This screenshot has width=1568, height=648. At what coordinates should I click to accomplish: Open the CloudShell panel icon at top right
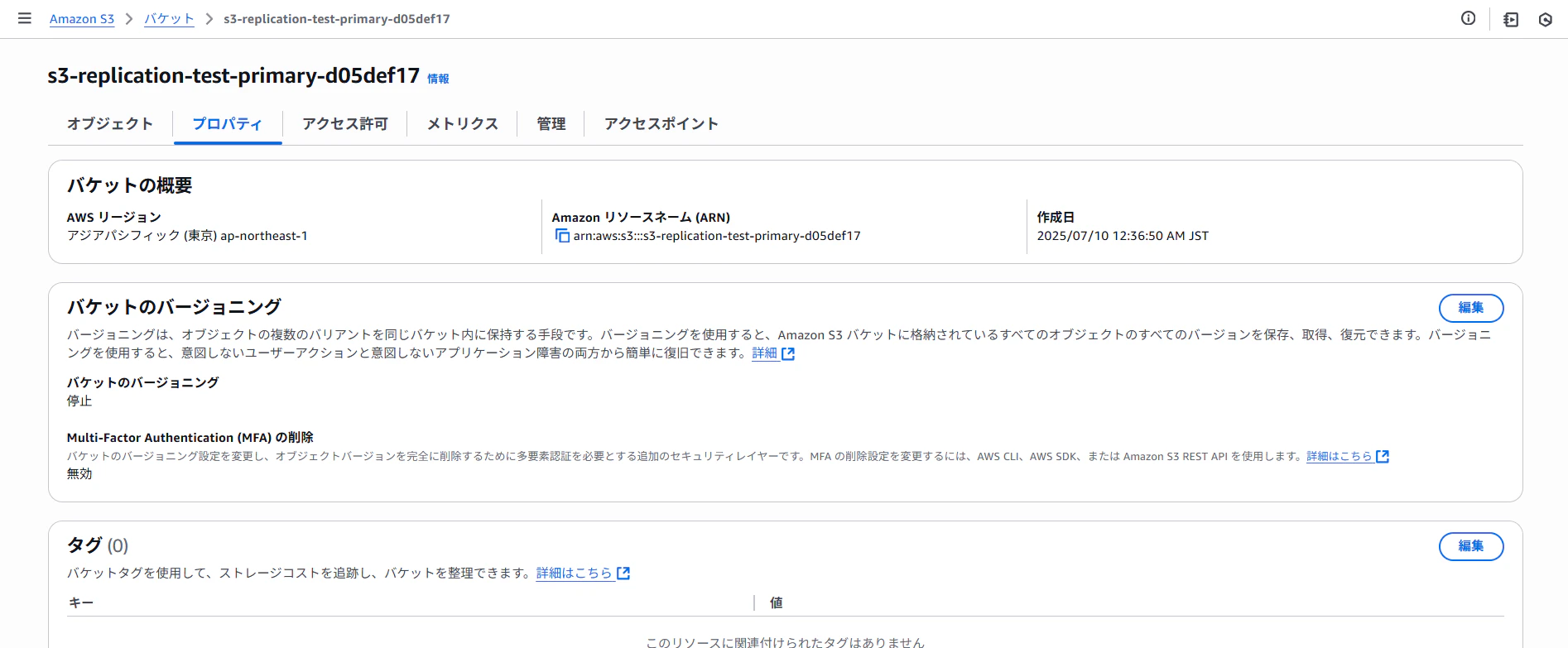pos(1511,19)
